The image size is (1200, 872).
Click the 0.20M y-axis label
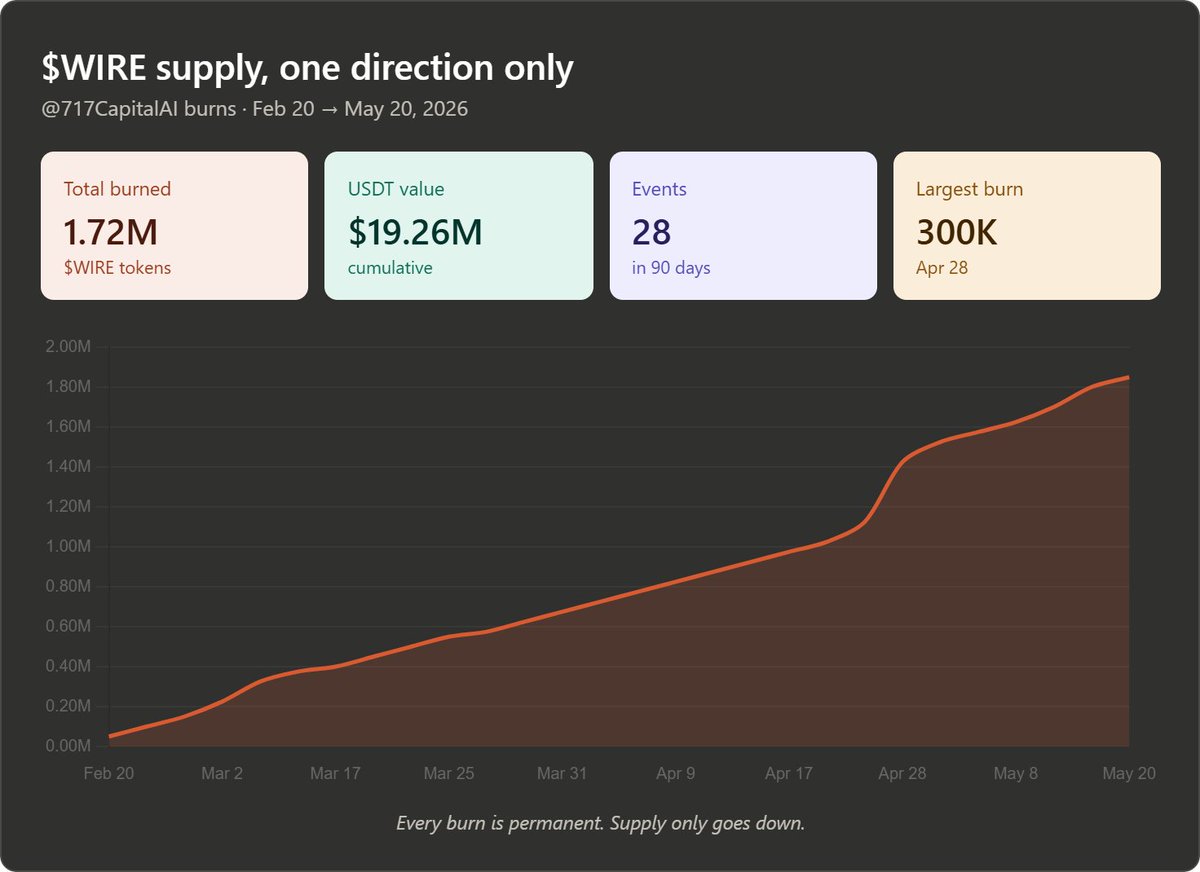(x=68, y=707)
